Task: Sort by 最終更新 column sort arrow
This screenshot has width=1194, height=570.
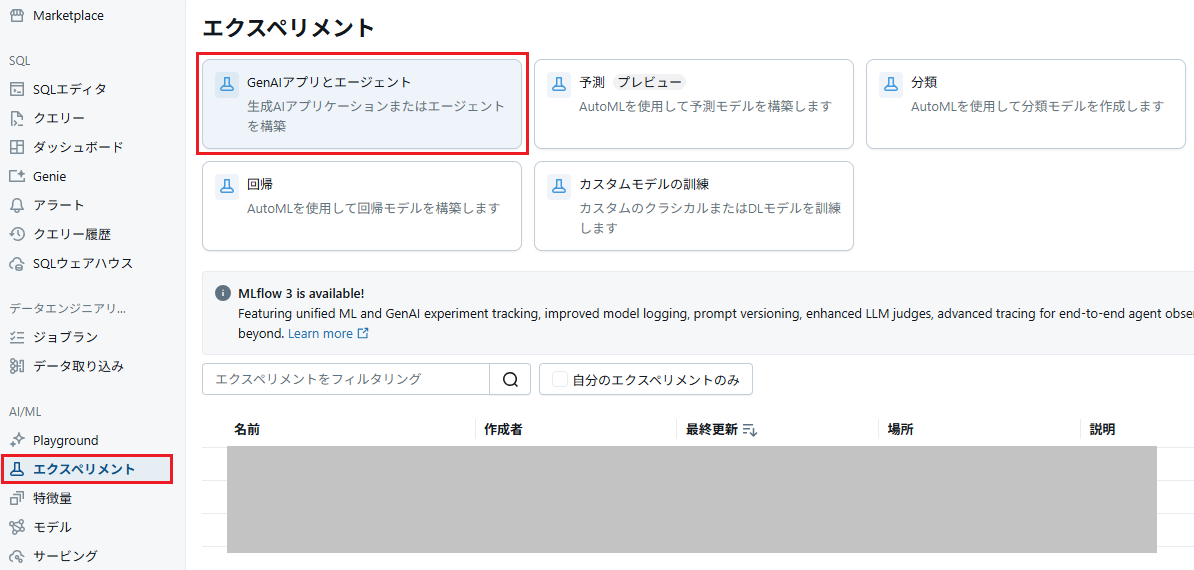Action: pos(750,430)
